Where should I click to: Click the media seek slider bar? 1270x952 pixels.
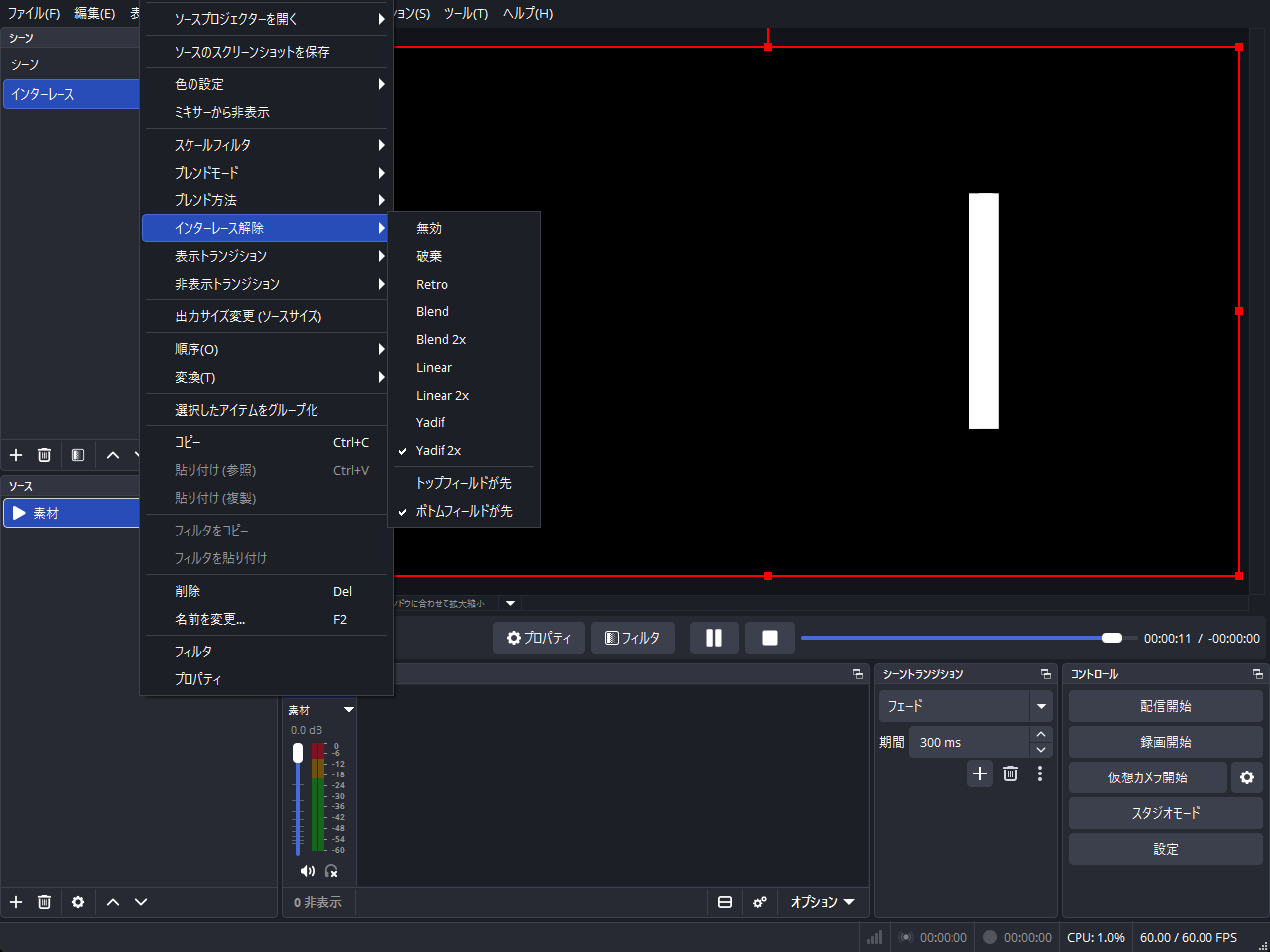pyautogui.click(x=968, y=638)
